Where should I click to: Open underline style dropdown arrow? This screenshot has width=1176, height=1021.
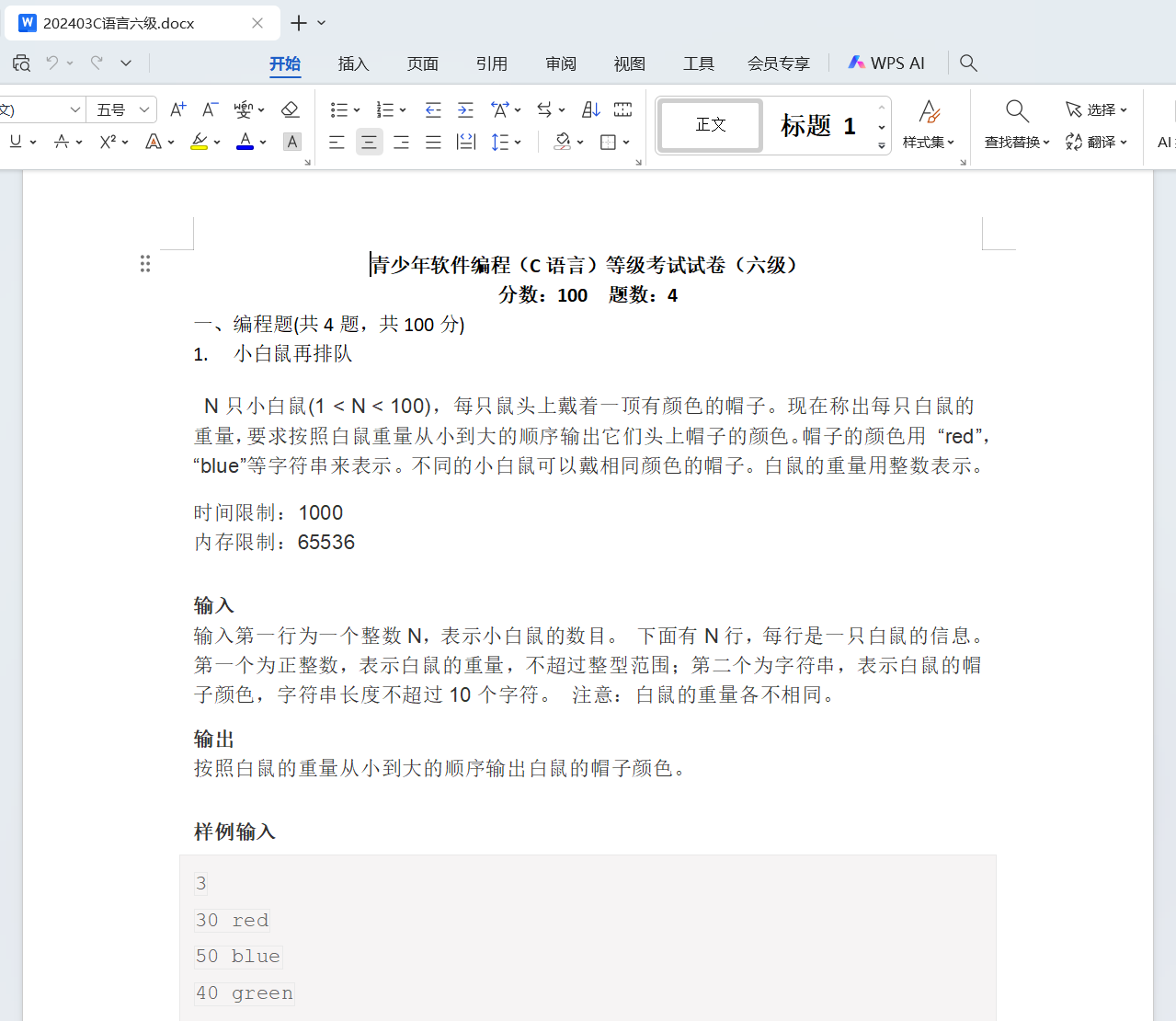(33, 143)
